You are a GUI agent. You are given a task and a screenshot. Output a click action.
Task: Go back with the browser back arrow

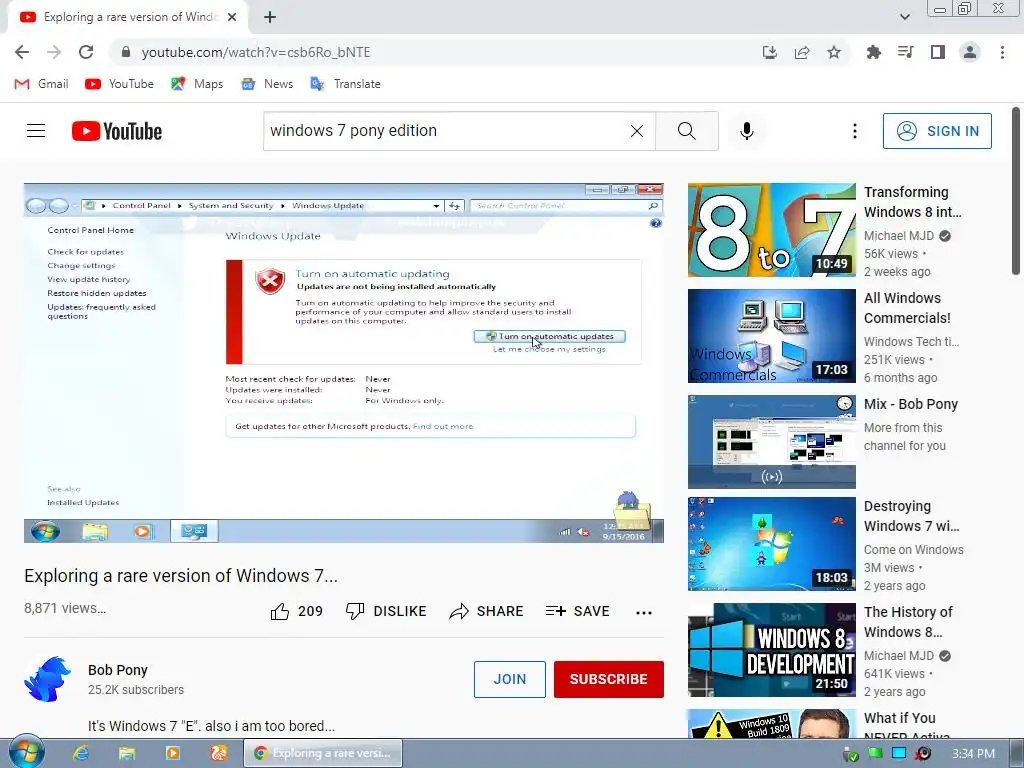[x=22, y=52]
